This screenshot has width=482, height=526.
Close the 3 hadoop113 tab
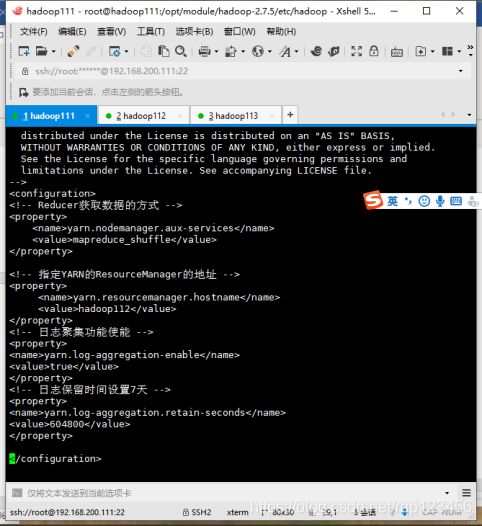click(272, 116)
